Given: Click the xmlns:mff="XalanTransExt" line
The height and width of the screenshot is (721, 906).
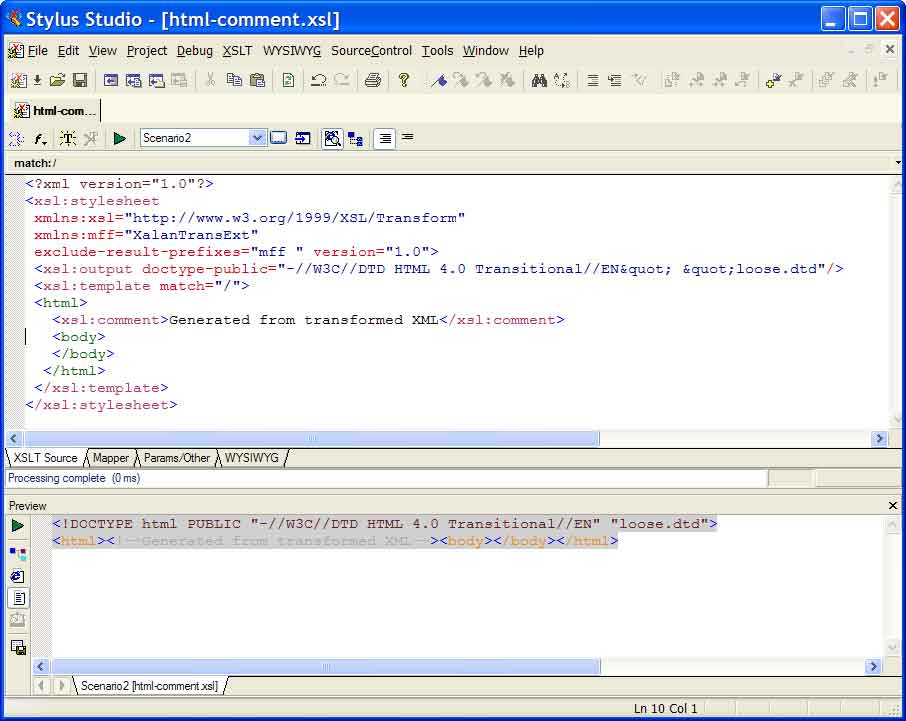Looking at the screenshot, I should click(x=146, y=235).
